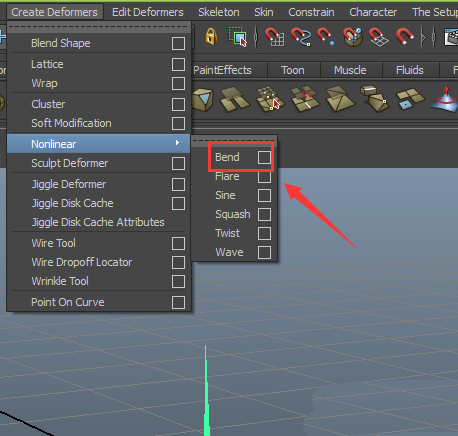Open Soft Modification options box
This screenshot has height=436, width=458.
pyautogui.click(x=178, y=123)
